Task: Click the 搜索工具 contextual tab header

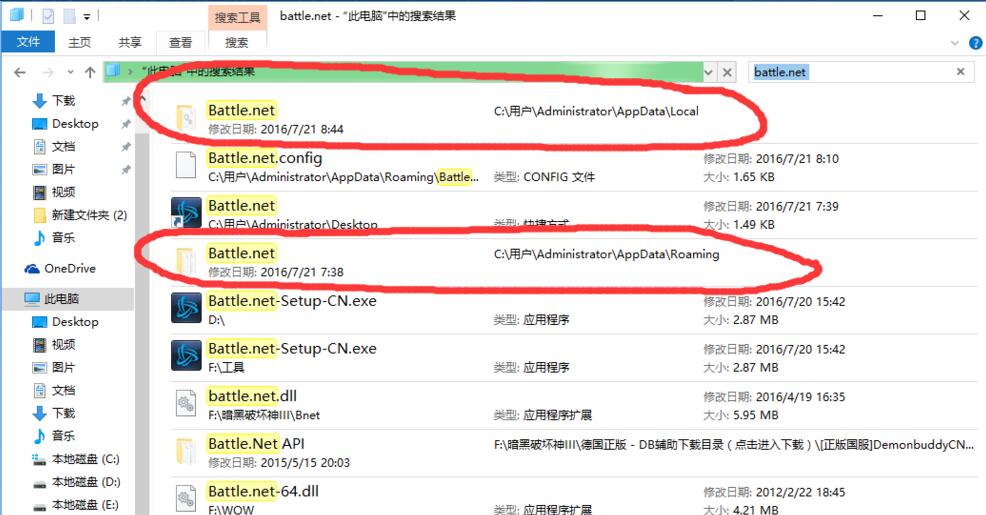Action: pos(237,17)
